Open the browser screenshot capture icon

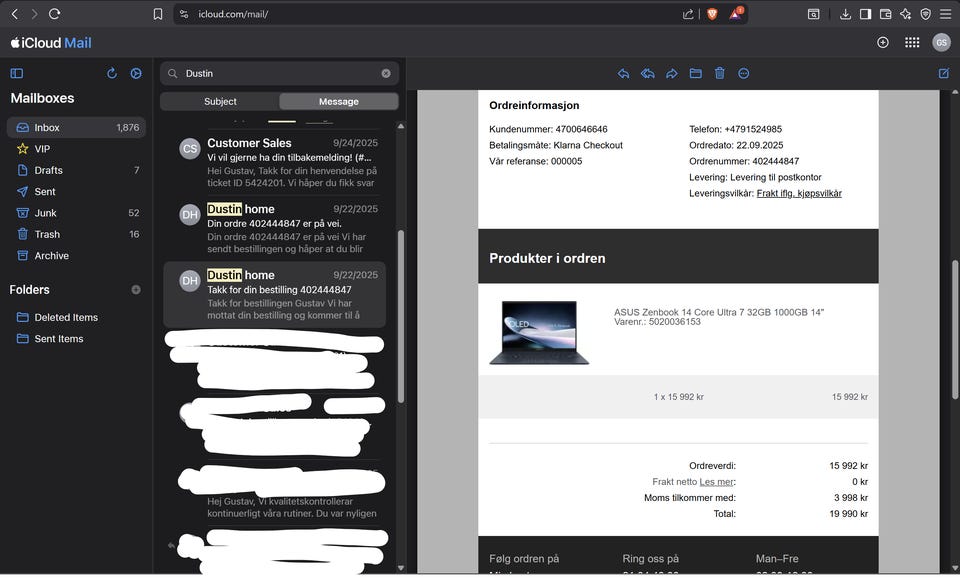click(x=814, y=14)
